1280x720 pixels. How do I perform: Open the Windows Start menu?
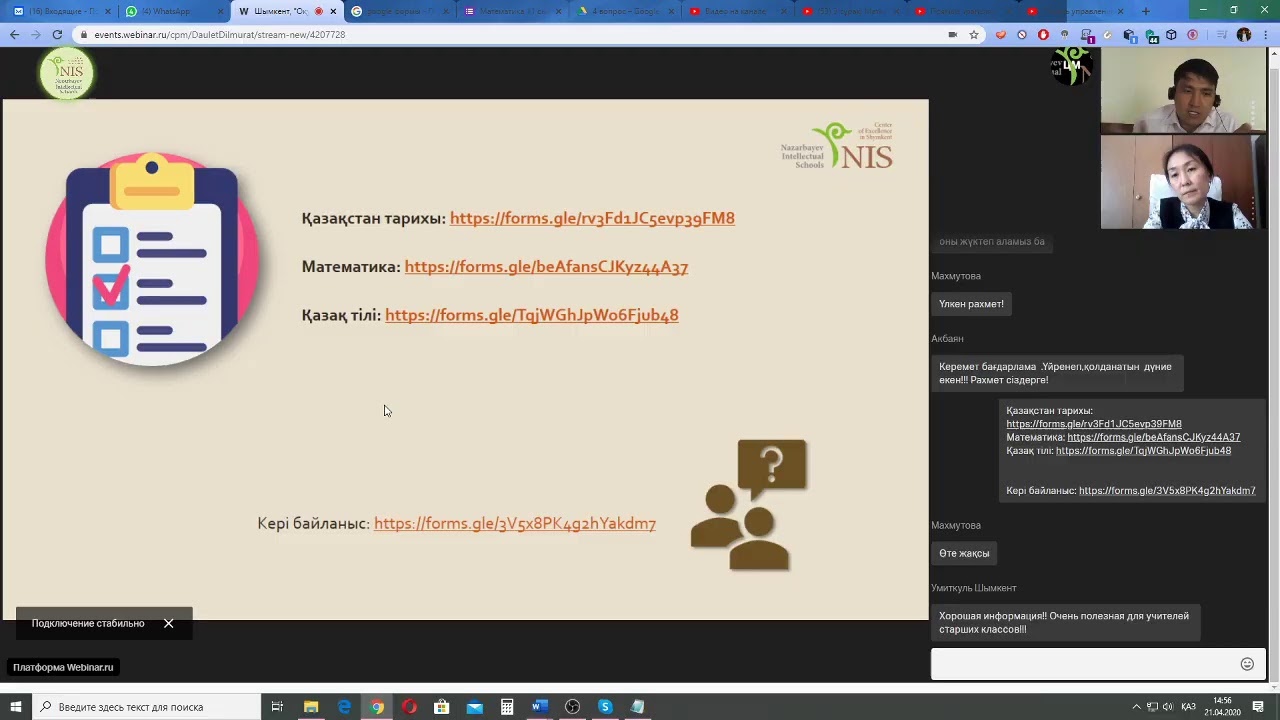coord(15,707)
